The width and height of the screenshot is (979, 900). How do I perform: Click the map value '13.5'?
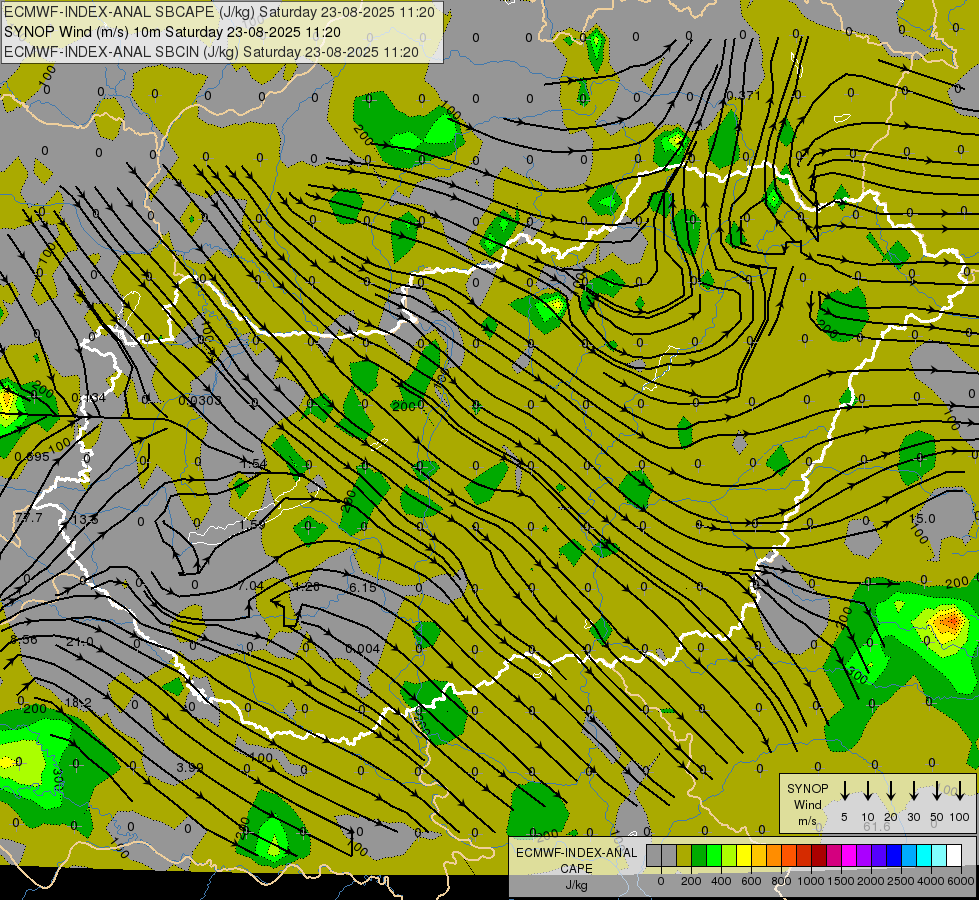pos(85,520)
